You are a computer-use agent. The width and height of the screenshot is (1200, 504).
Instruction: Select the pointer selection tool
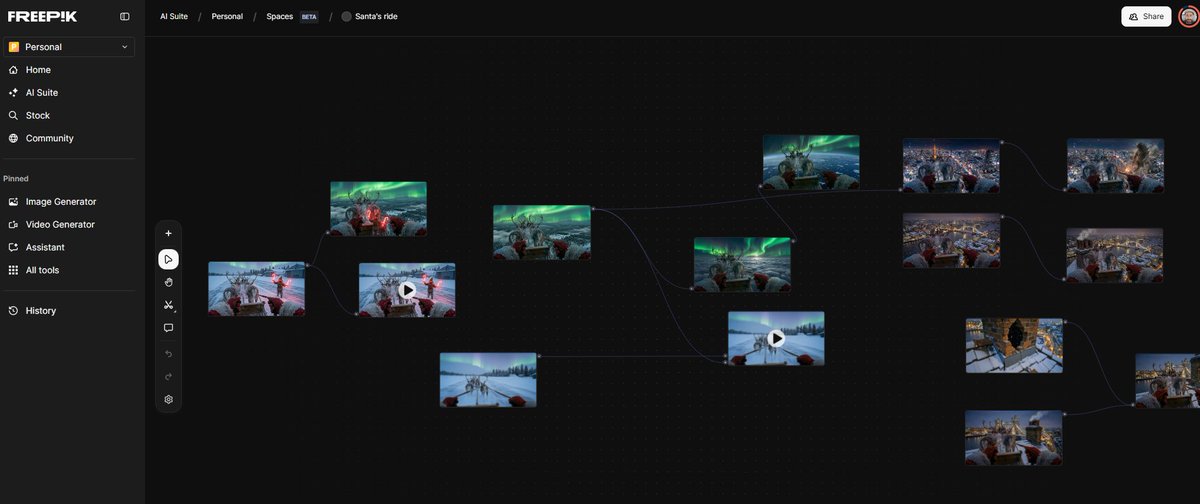168,259
